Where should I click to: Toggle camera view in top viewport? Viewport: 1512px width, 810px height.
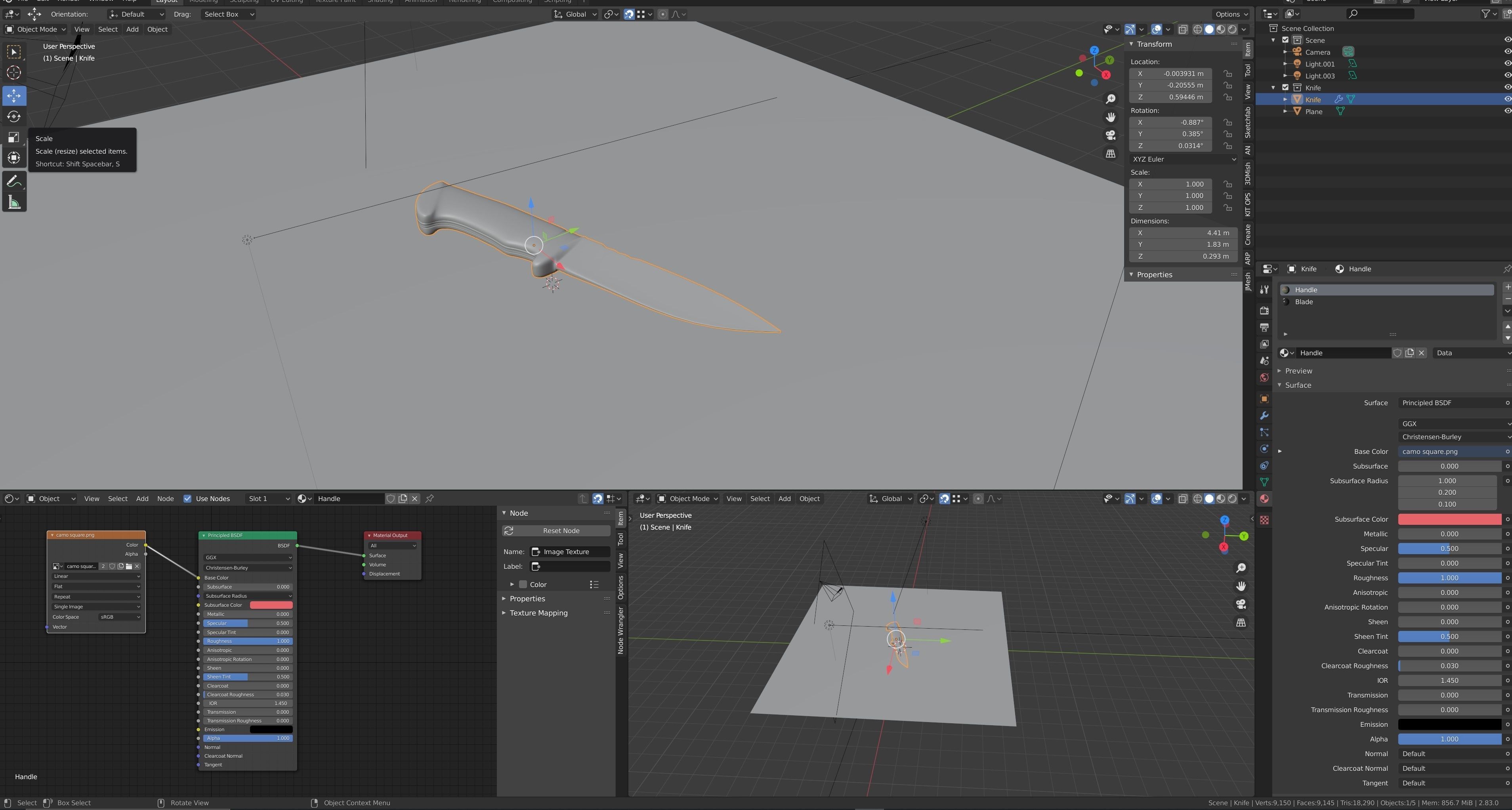1110,135
